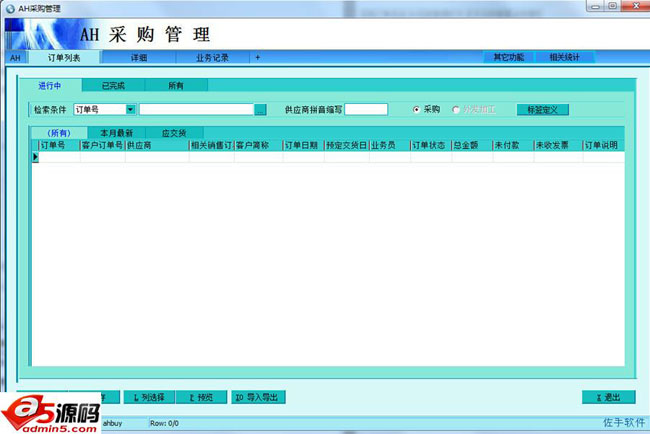Select the 所有 order status tab
This screenshot has height=434, width=650.
176,86
